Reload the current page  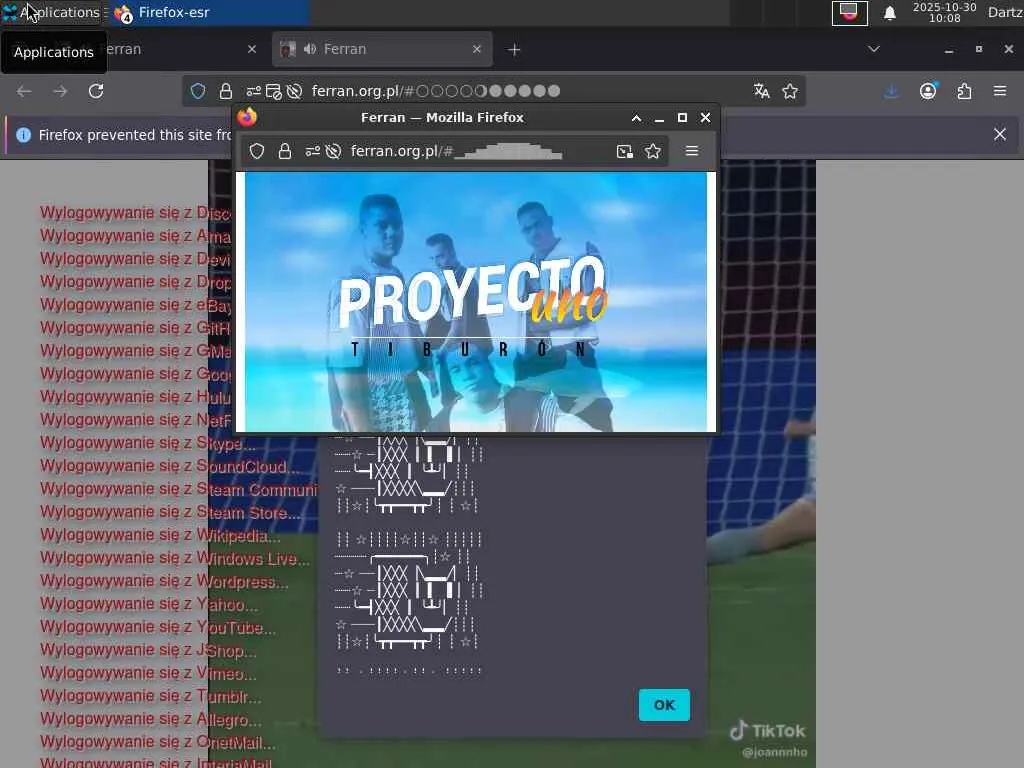tap(96, 91)
